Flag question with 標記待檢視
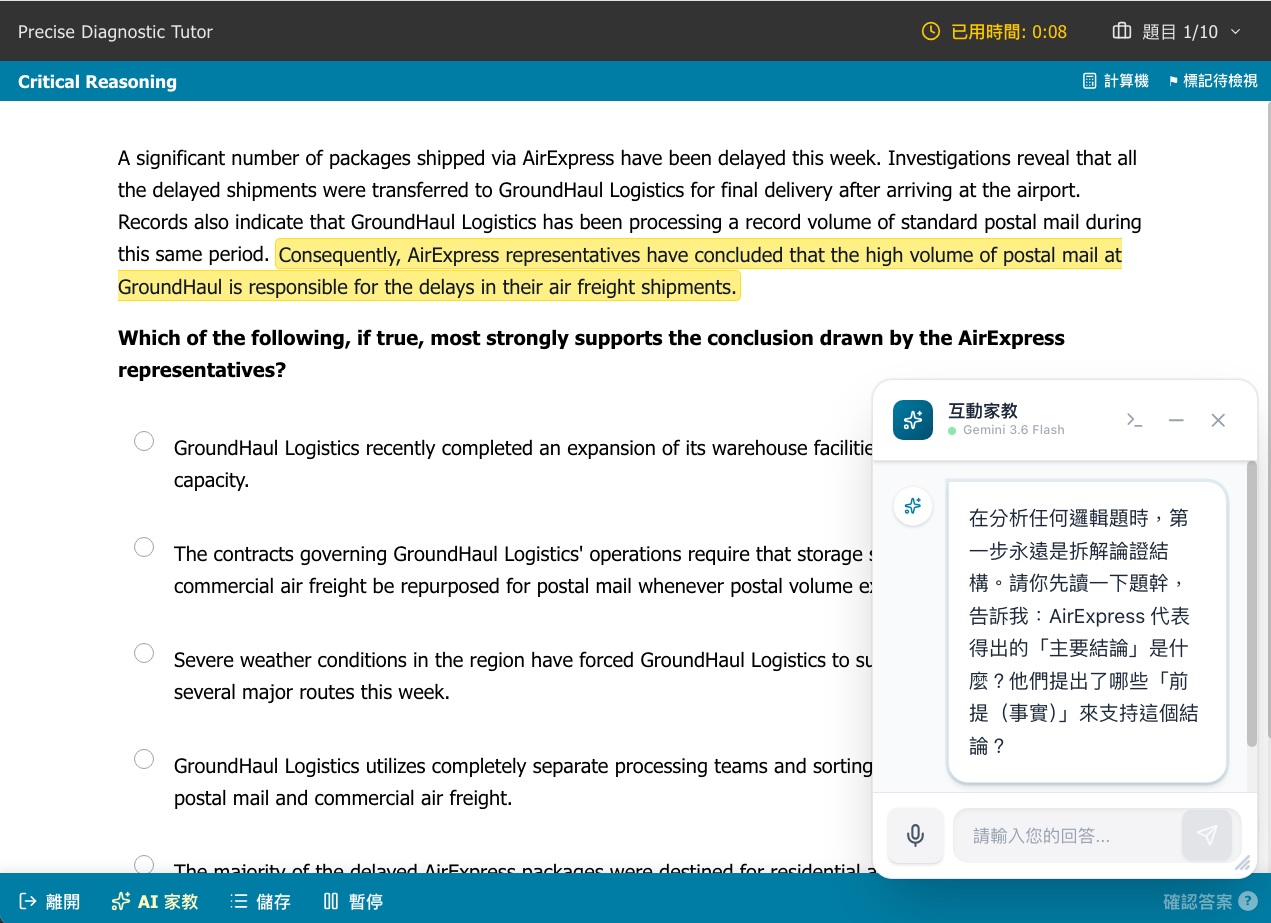The image size is (1271, 923). coord(1212,81)
